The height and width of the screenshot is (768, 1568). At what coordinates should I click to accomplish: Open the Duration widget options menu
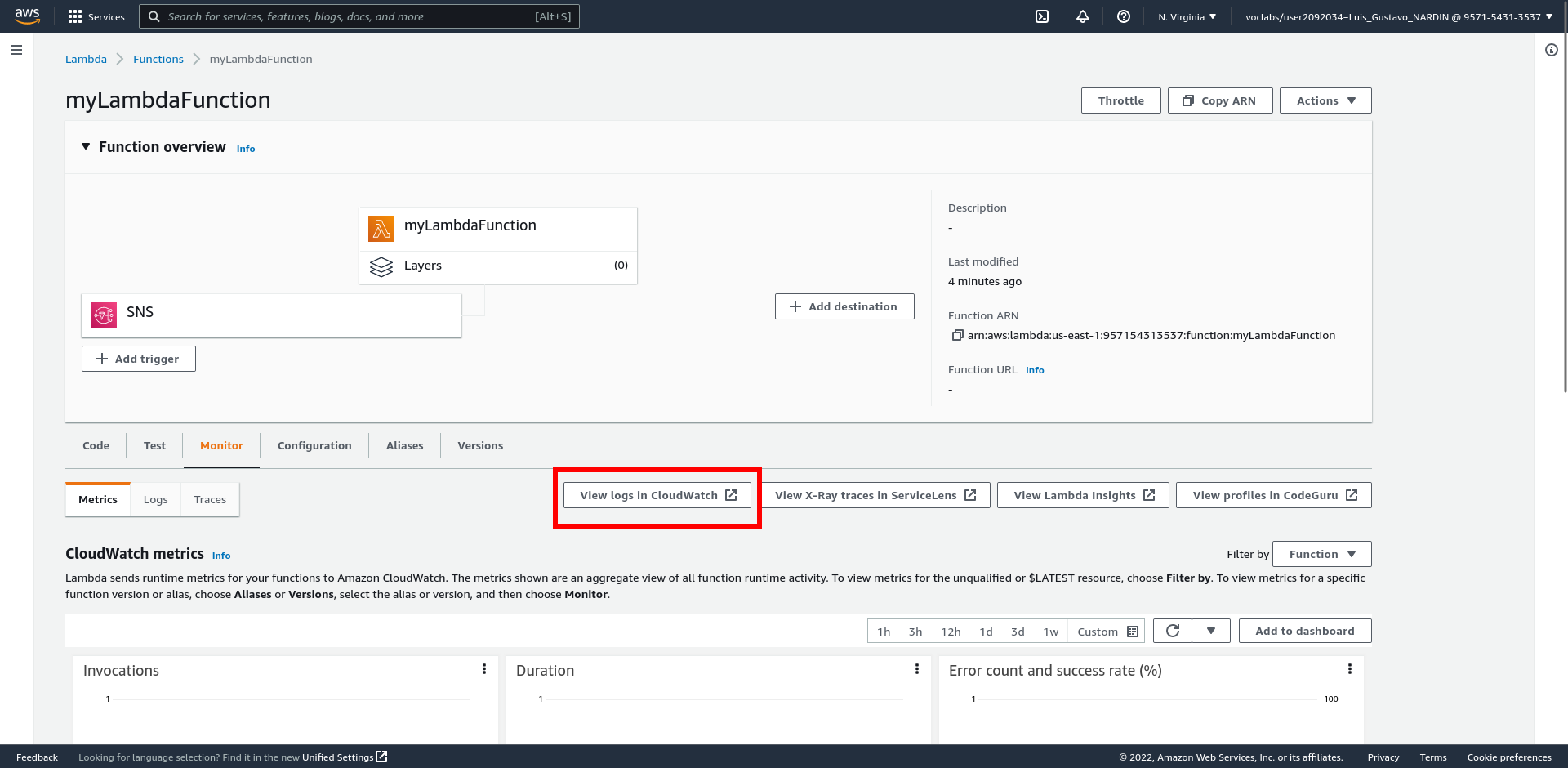coord(917,669)
